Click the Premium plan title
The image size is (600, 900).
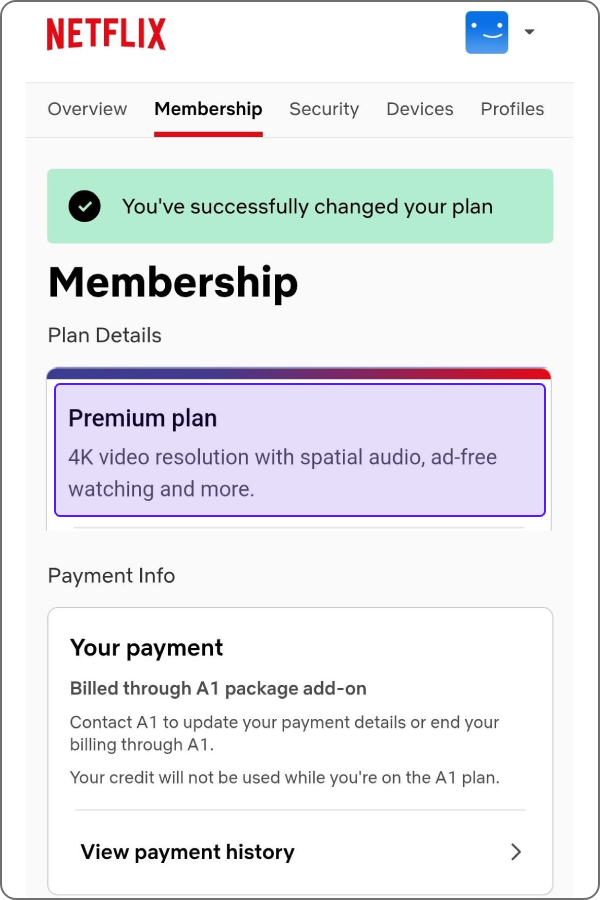(x=142, y=418)
